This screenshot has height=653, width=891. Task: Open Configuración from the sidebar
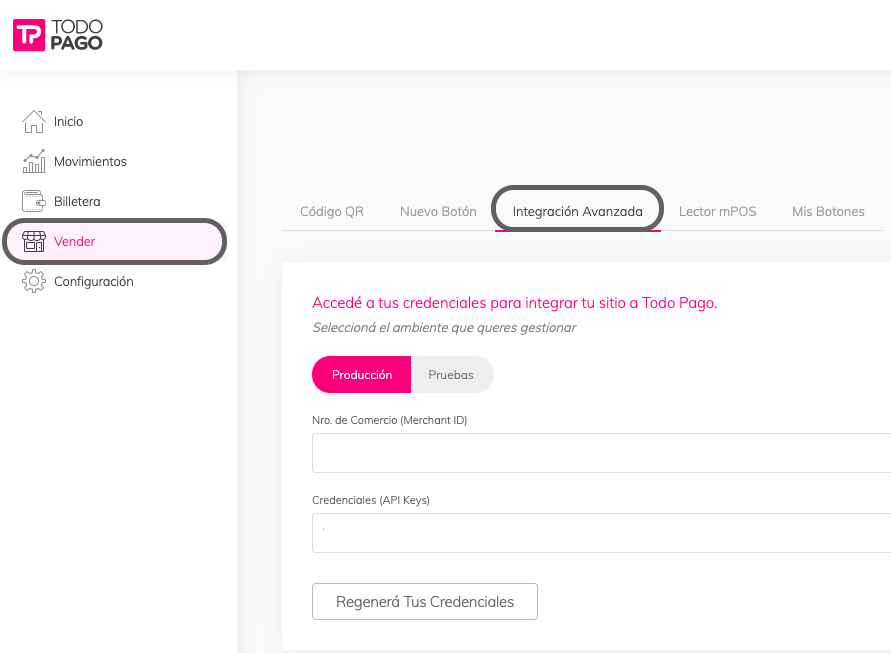(93, 281)
